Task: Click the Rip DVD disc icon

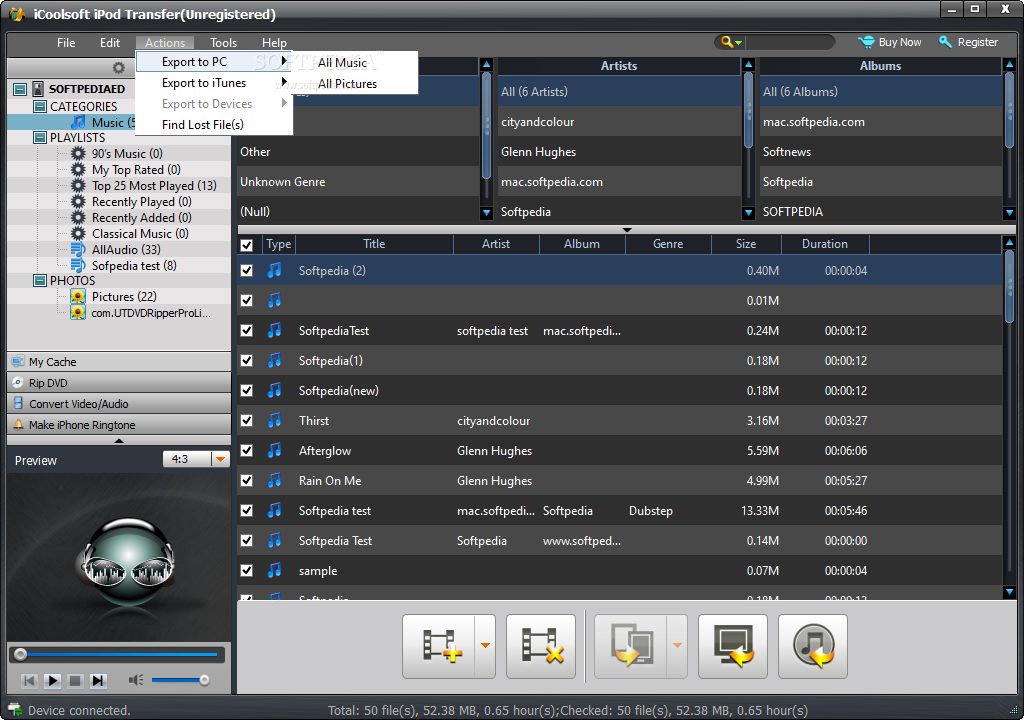Action: (18, 382)
